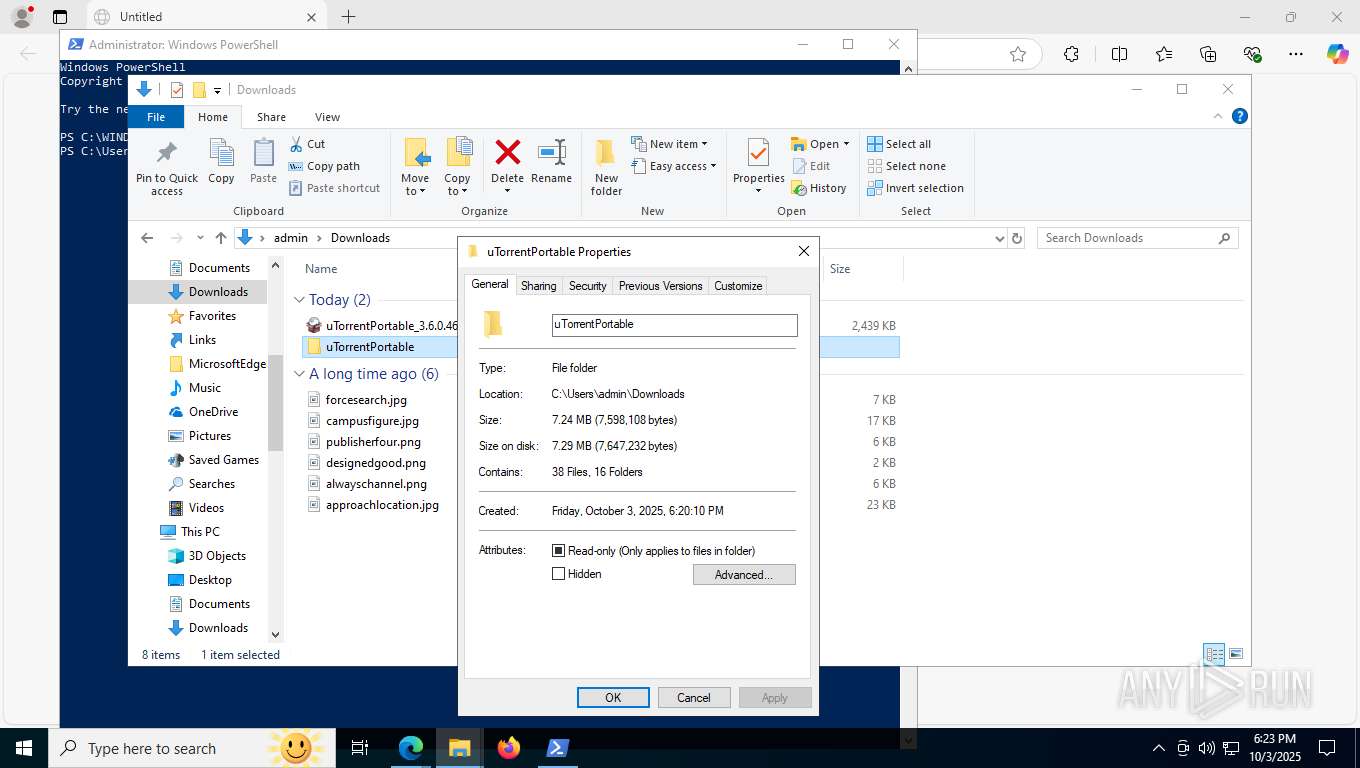
Task: Collapse the ribbon with the chevron
Action: [x=1219, y=116]
